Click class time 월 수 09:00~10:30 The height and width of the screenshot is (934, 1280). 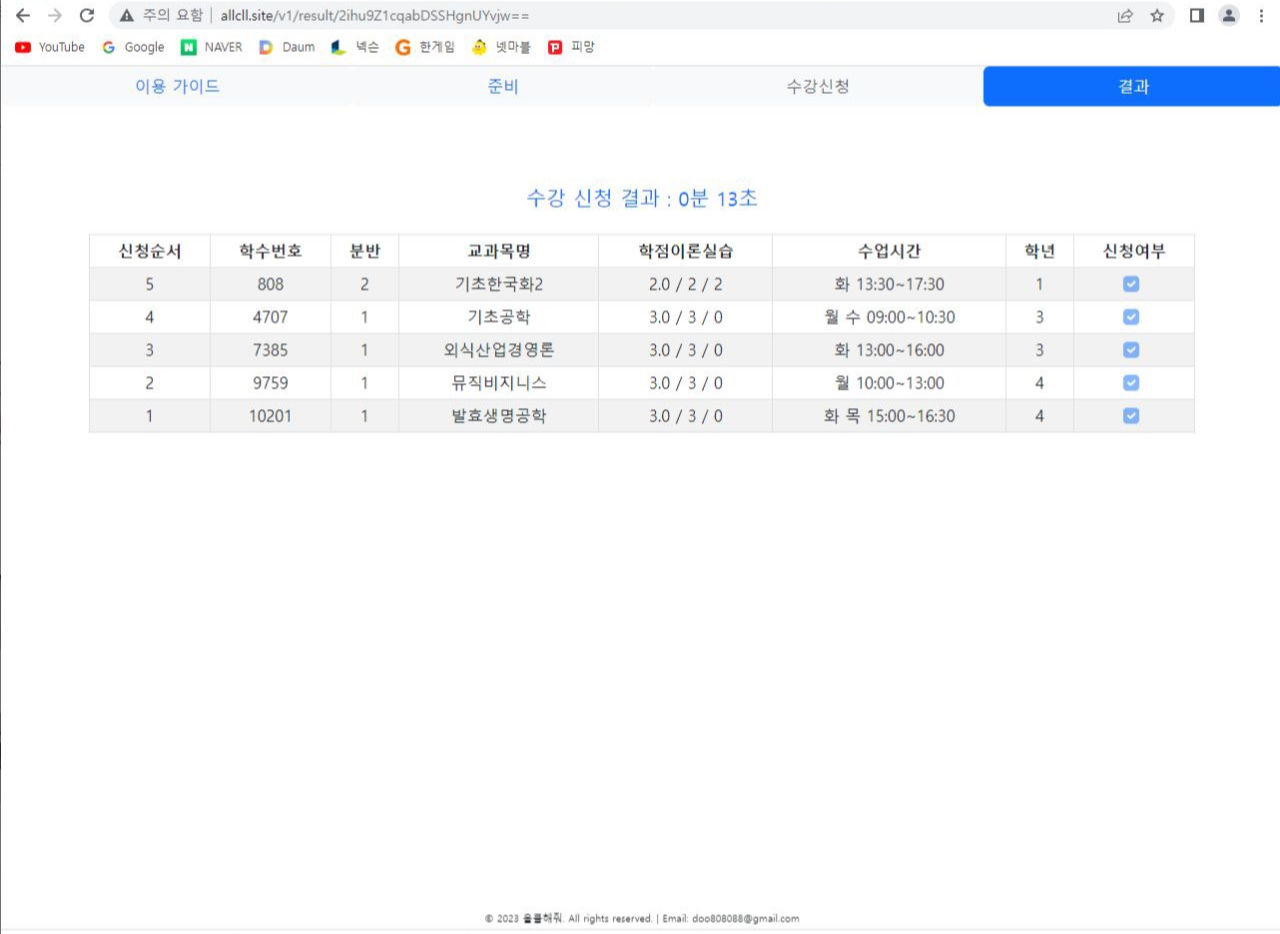tap(889, 317)
